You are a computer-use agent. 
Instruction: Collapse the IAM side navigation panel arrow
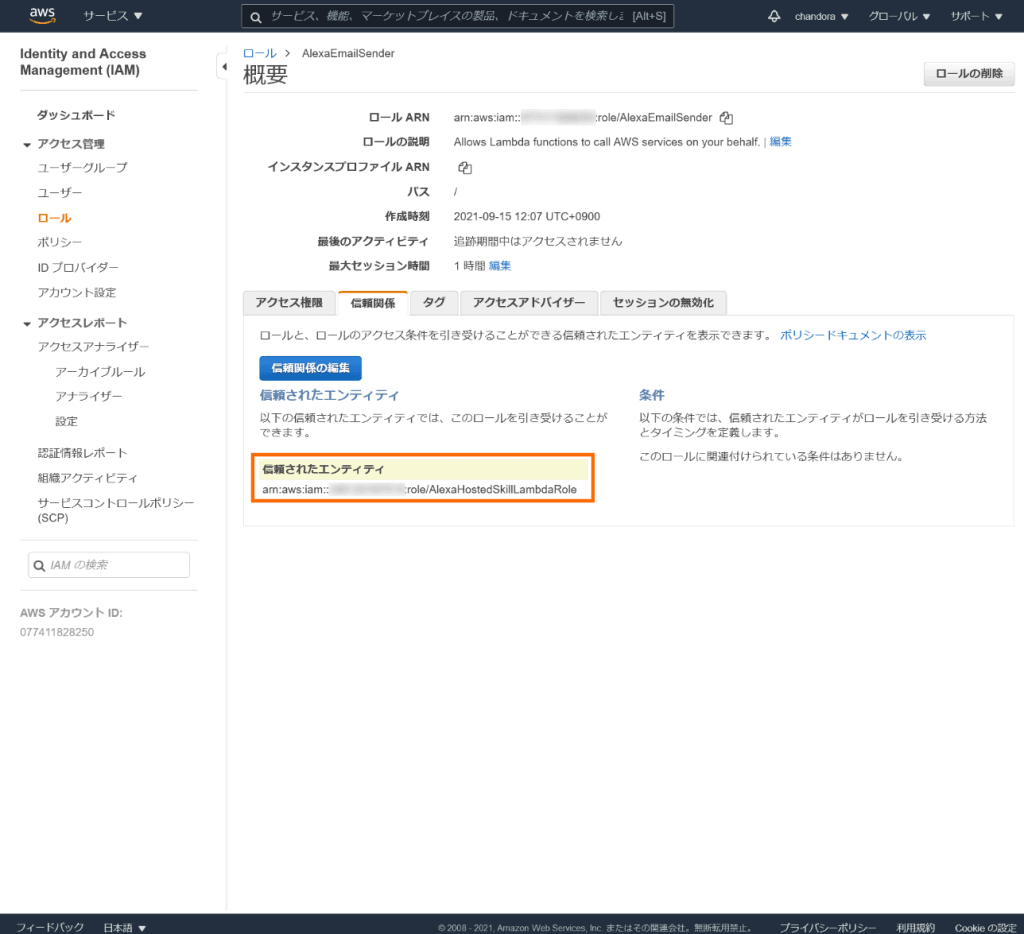tap(224, 67)
